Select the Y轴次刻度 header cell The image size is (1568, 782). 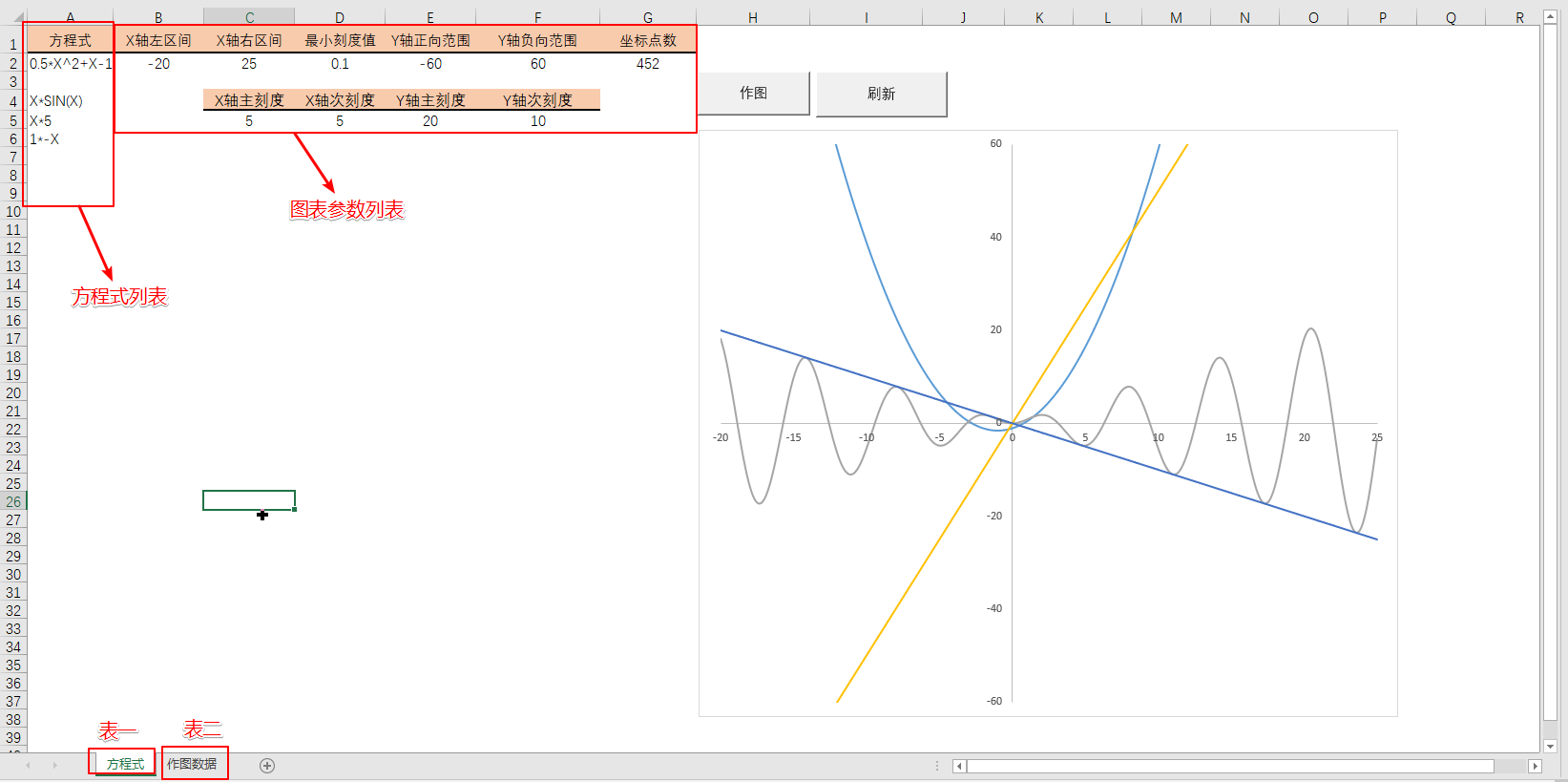coord(538,100)
